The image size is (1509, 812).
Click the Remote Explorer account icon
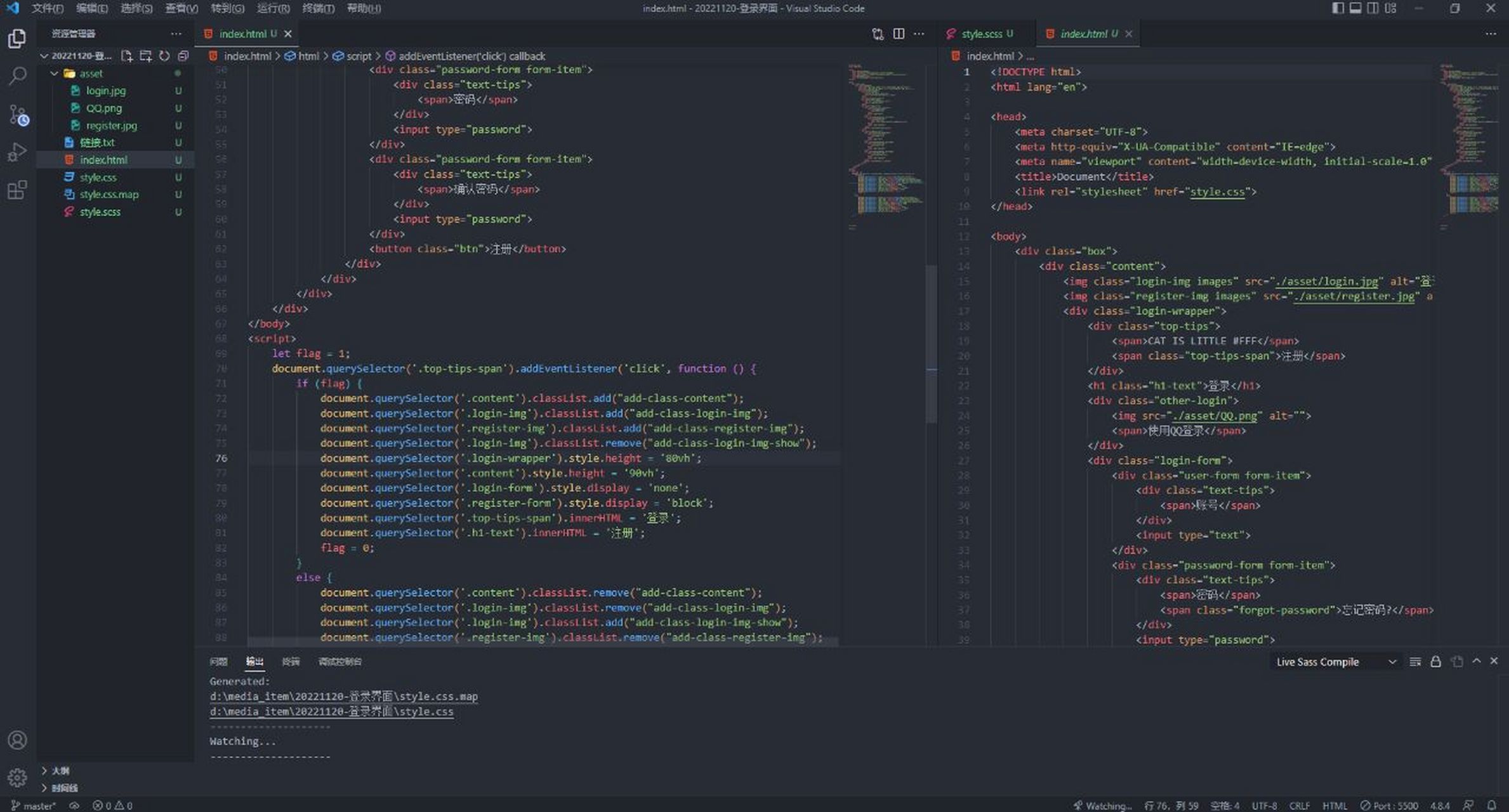click(x=17, y=739)
